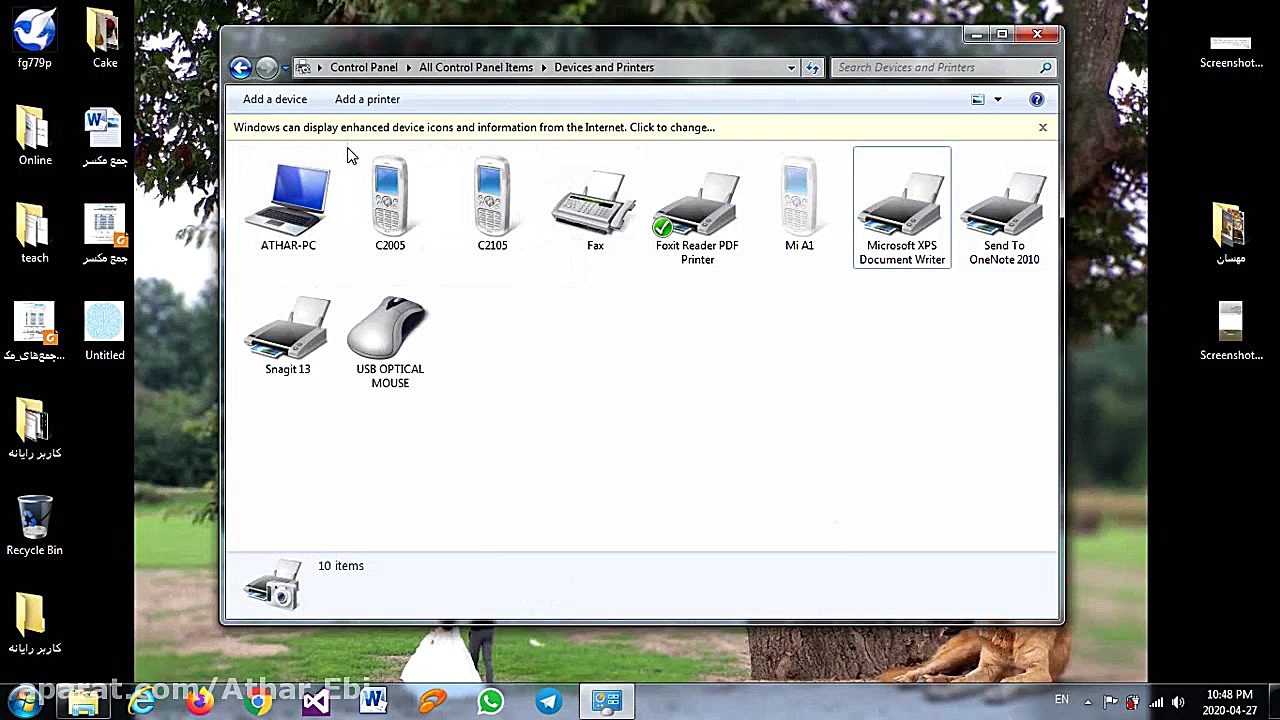The image size is (1280, 720).
Task: Change the view with the view icon
Action: coord(978,99)
